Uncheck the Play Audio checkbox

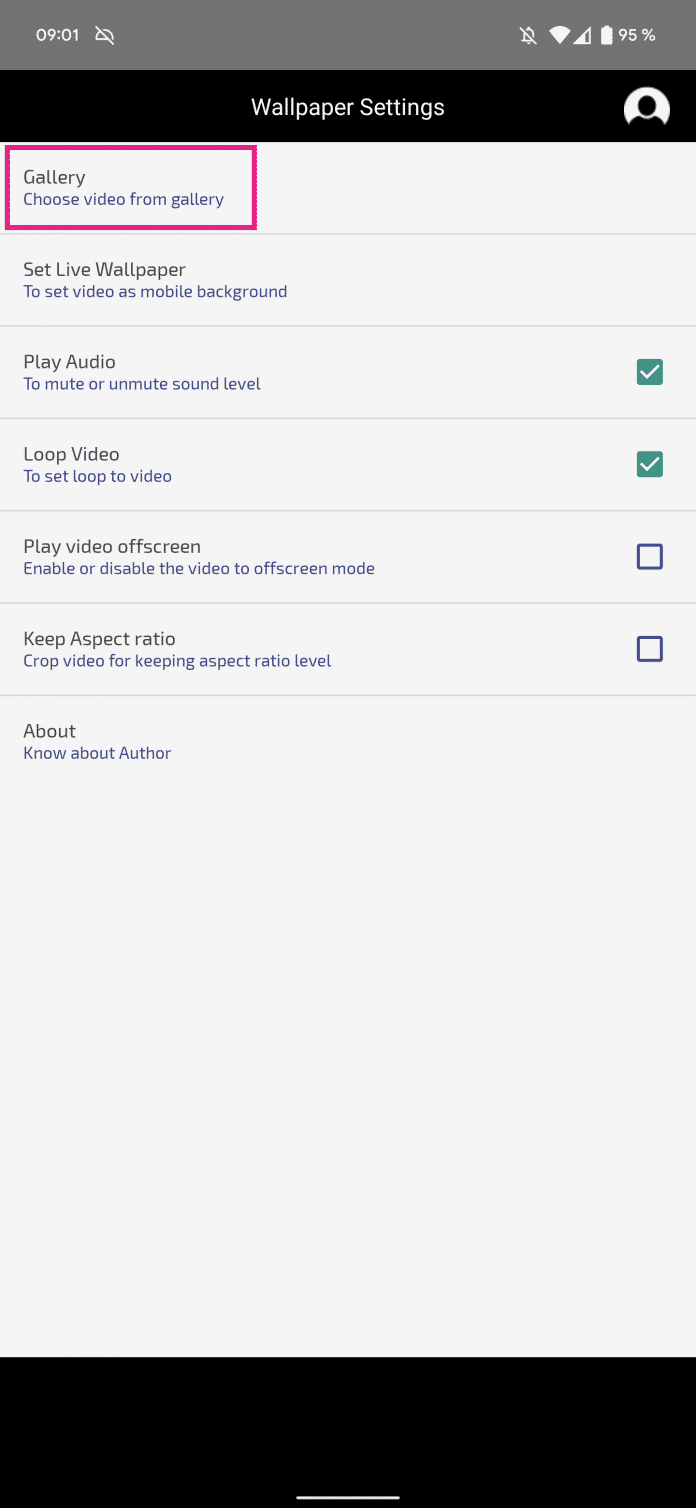tap(649, 372)
